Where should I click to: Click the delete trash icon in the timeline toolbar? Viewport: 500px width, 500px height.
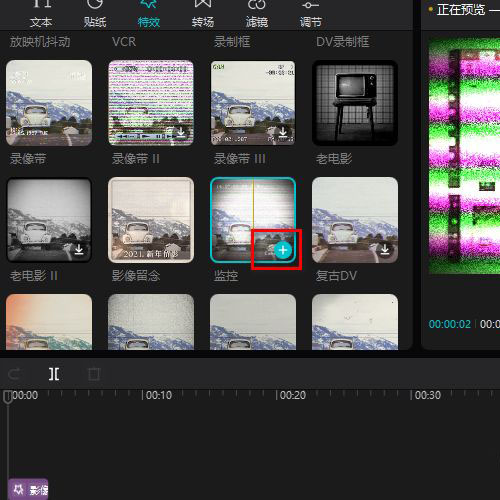[94, 374]
